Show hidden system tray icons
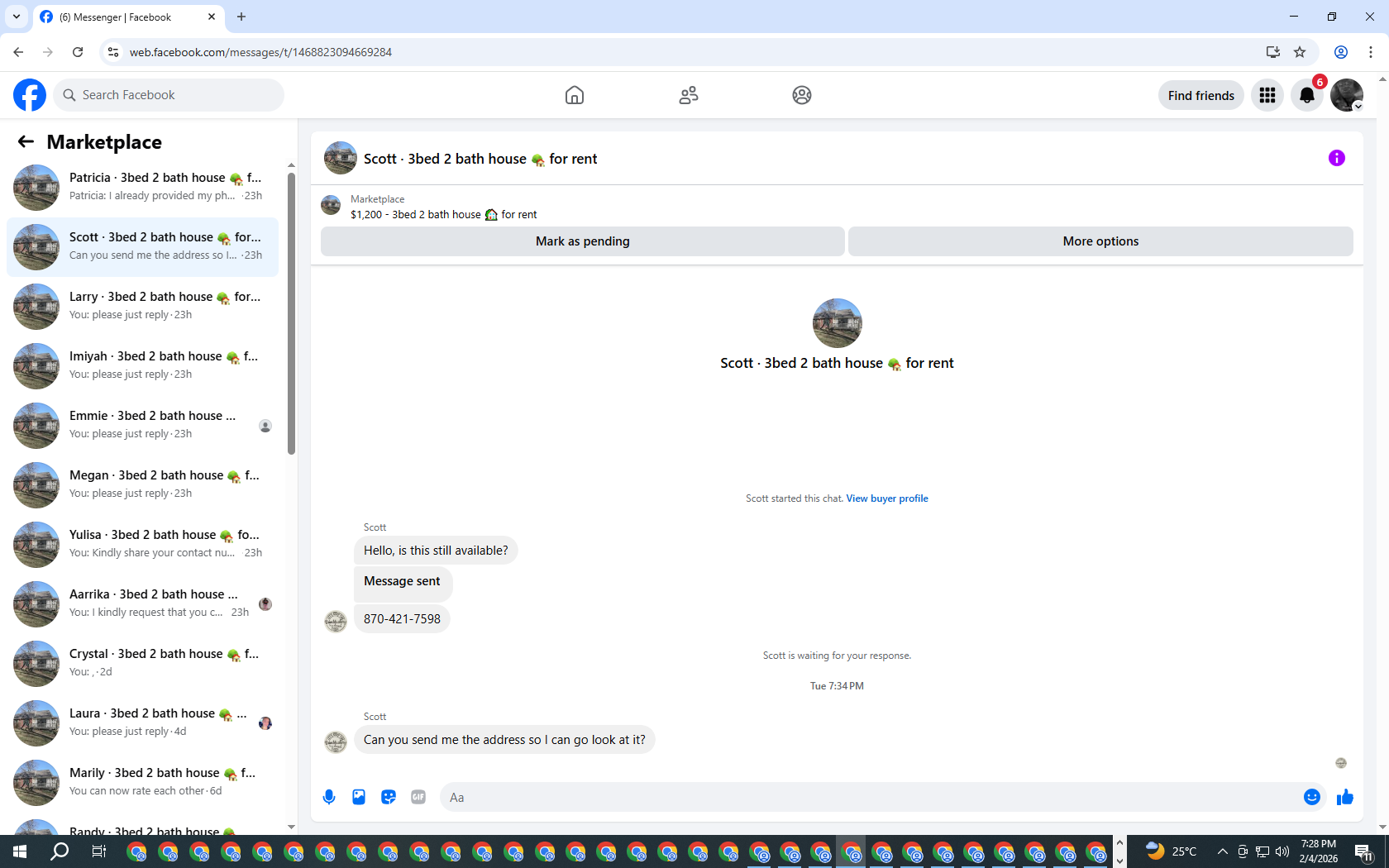 pyautogui.click(x=1223, y=851)
